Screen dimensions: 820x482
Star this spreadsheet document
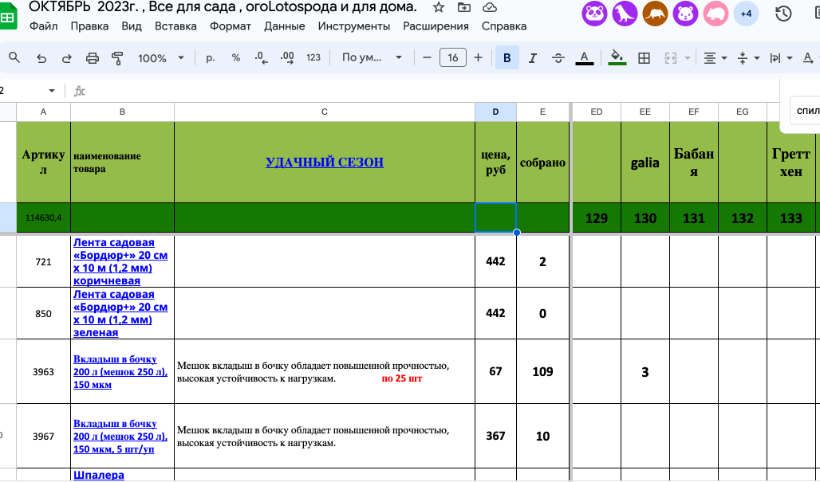[x=438, y=7]
